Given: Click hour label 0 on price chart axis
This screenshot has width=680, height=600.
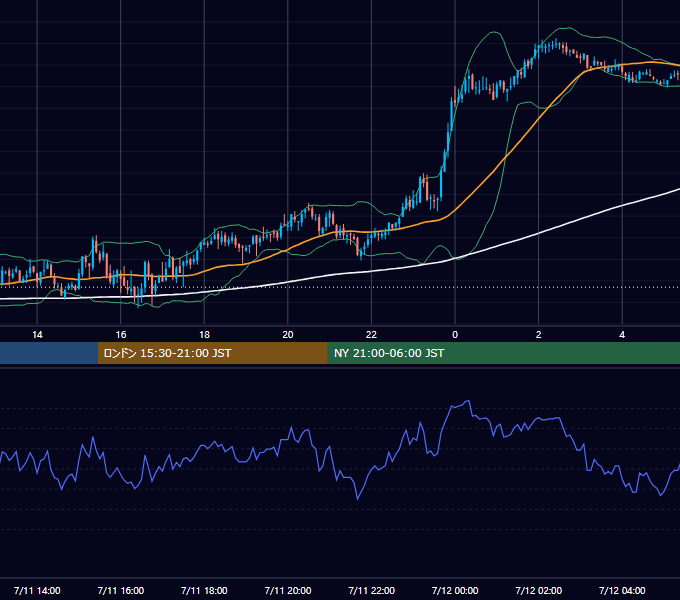Looking at the screenshot, I should tap(455, 334).
